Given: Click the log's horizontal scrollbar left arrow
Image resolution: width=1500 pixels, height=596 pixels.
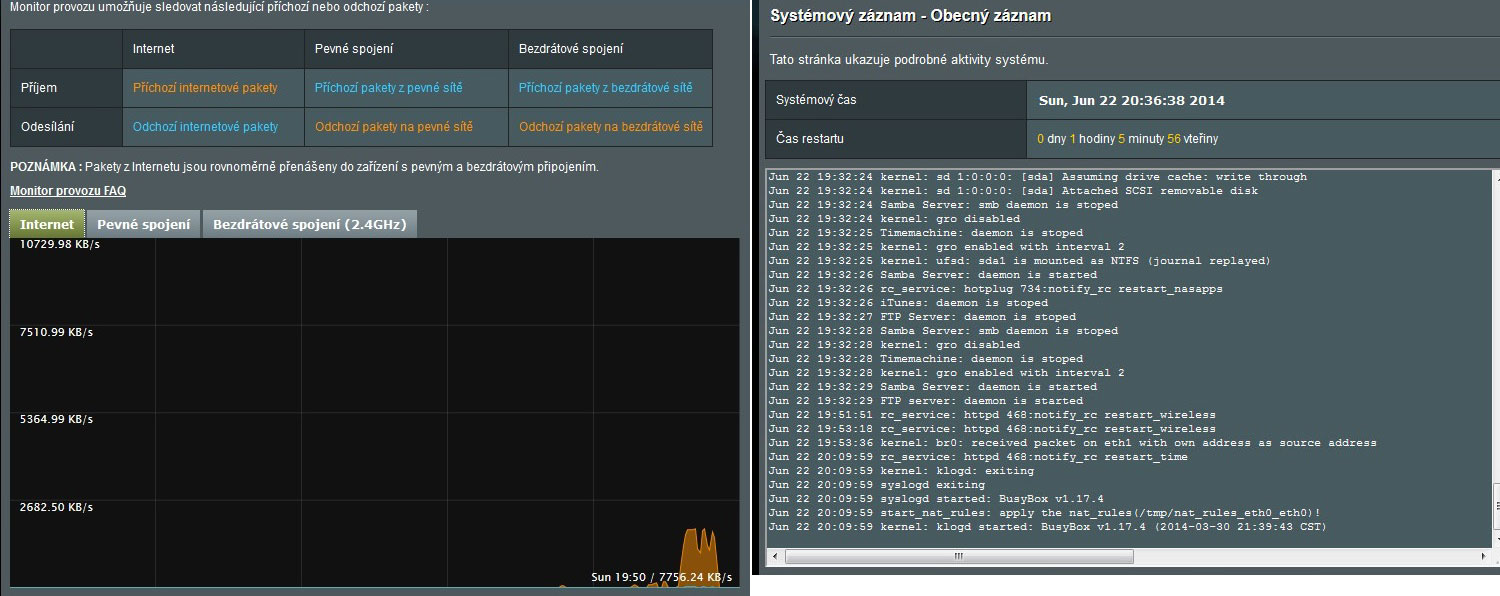Looking at the screenshot, I should [775, 555].
